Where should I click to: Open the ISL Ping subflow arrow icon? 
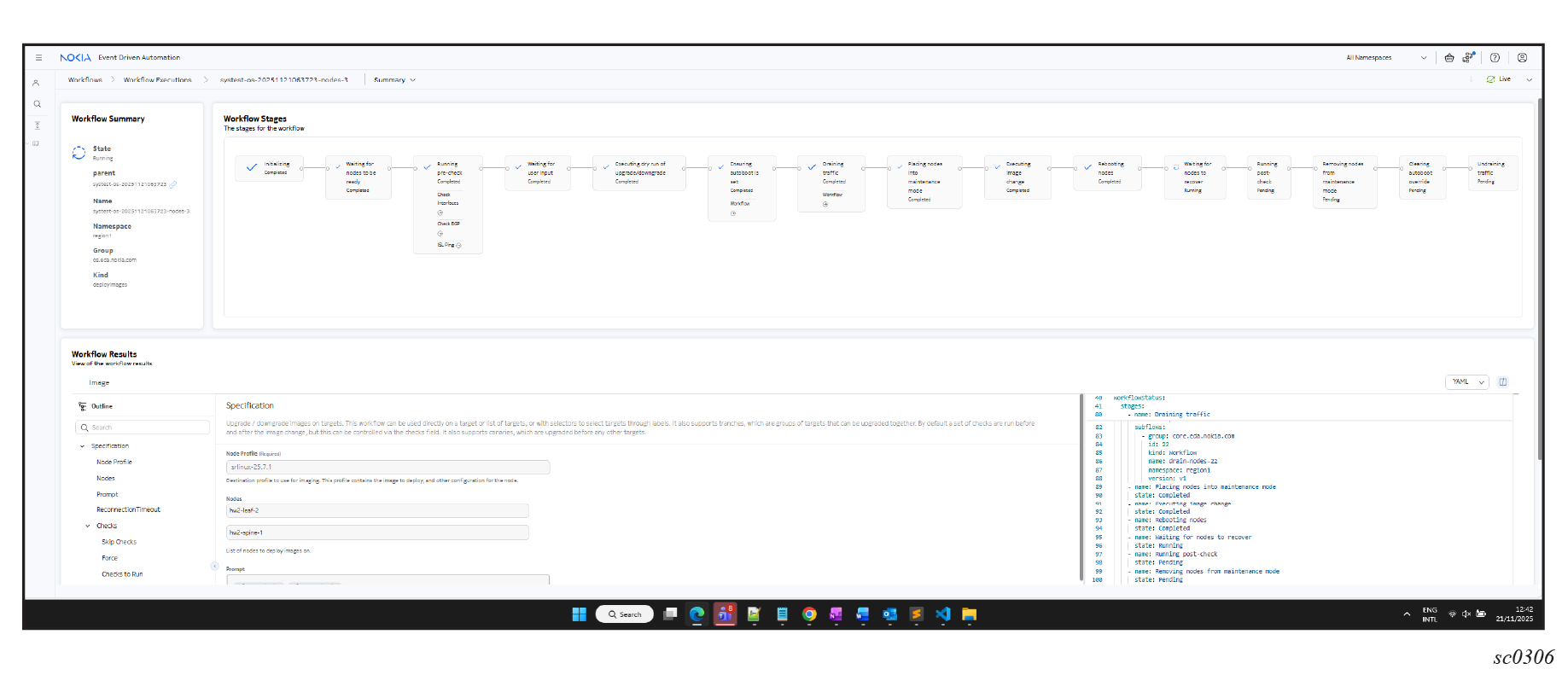click(458, 246)
